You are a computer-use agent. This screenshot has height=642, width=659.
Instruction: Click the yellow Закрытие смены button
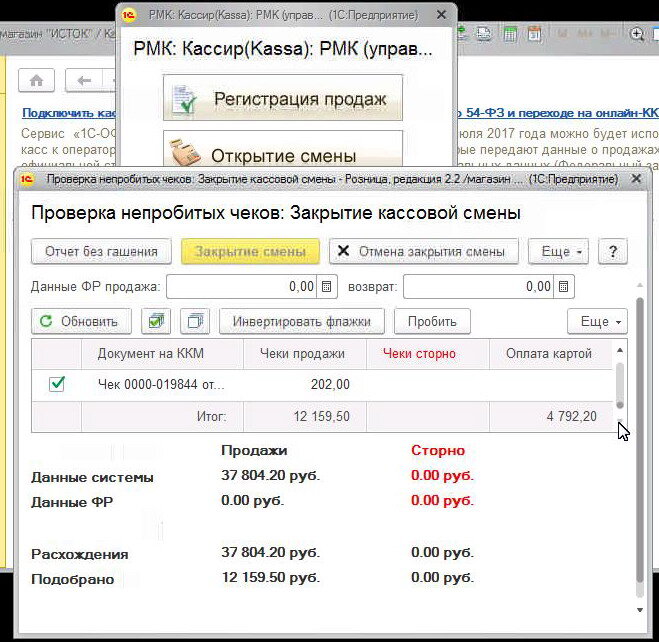click(250, 251)
